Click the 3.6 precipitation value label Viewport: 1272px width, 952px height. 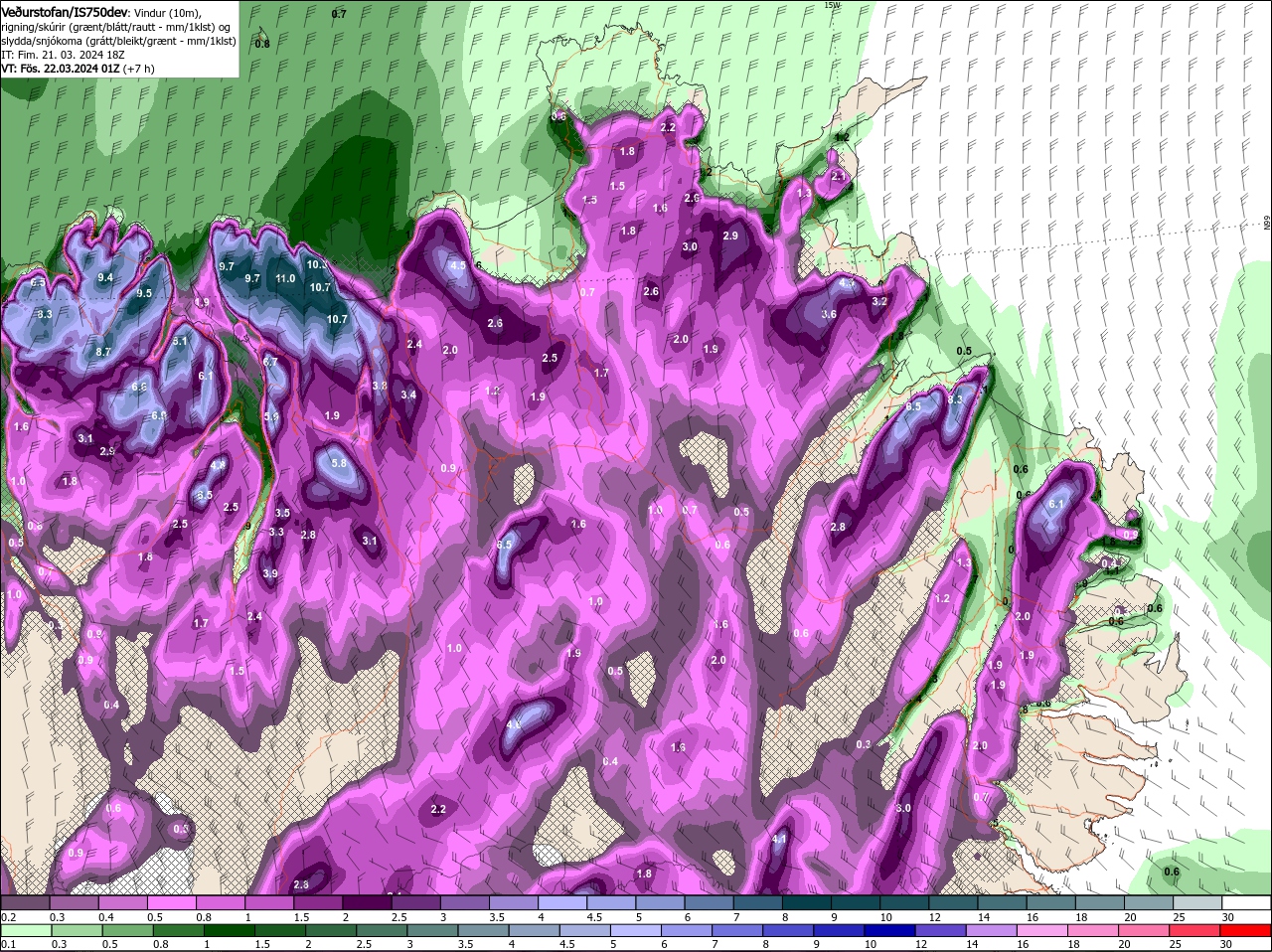pos(829,314)
